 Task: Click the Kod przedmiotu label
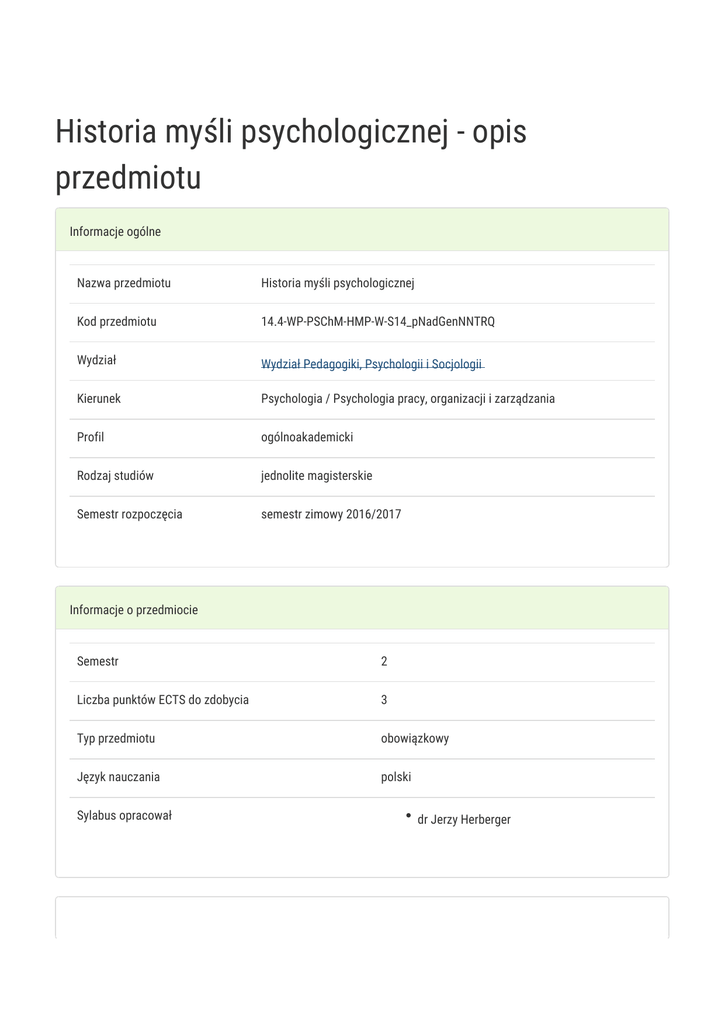click(x=117, y=322)
